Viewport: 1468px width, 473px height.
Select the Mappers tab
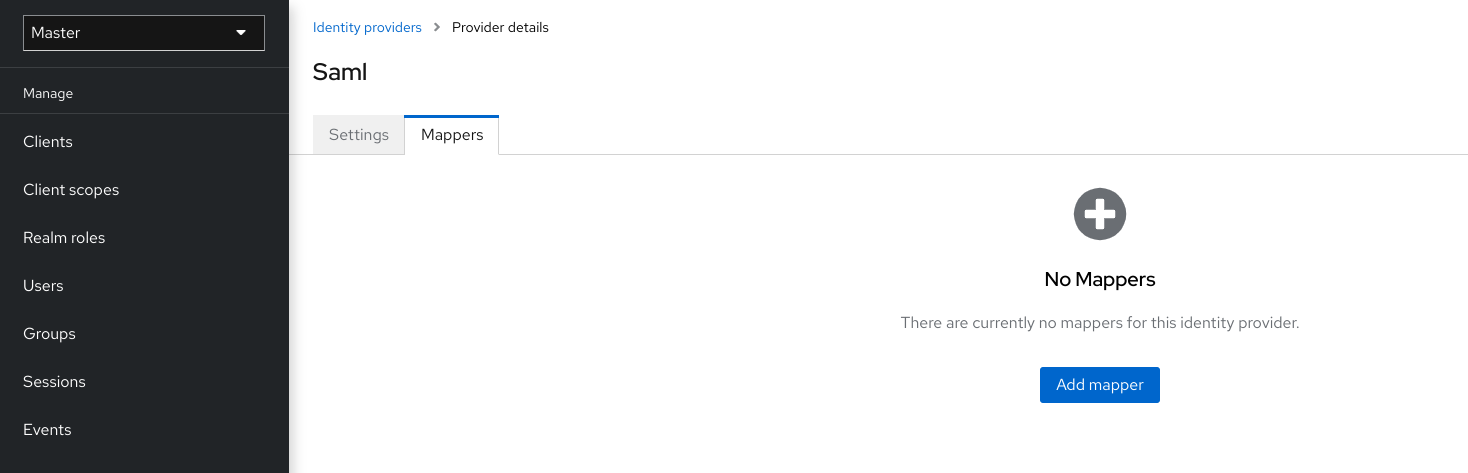(452, 135)
